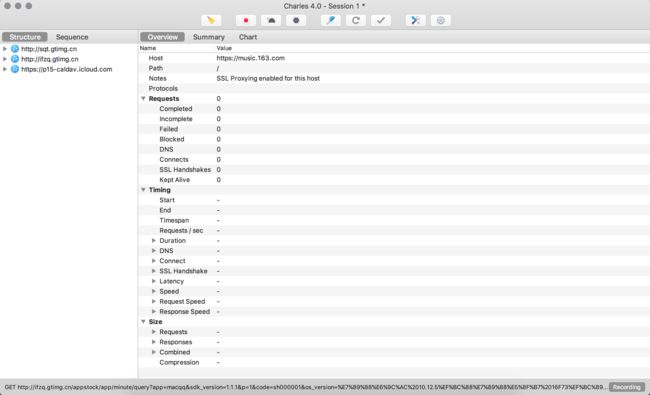The height and width of the screenshot is (395, 650).
Task: Expand the p15-caldav.icloud.com host node
Action: pos(5,69)
